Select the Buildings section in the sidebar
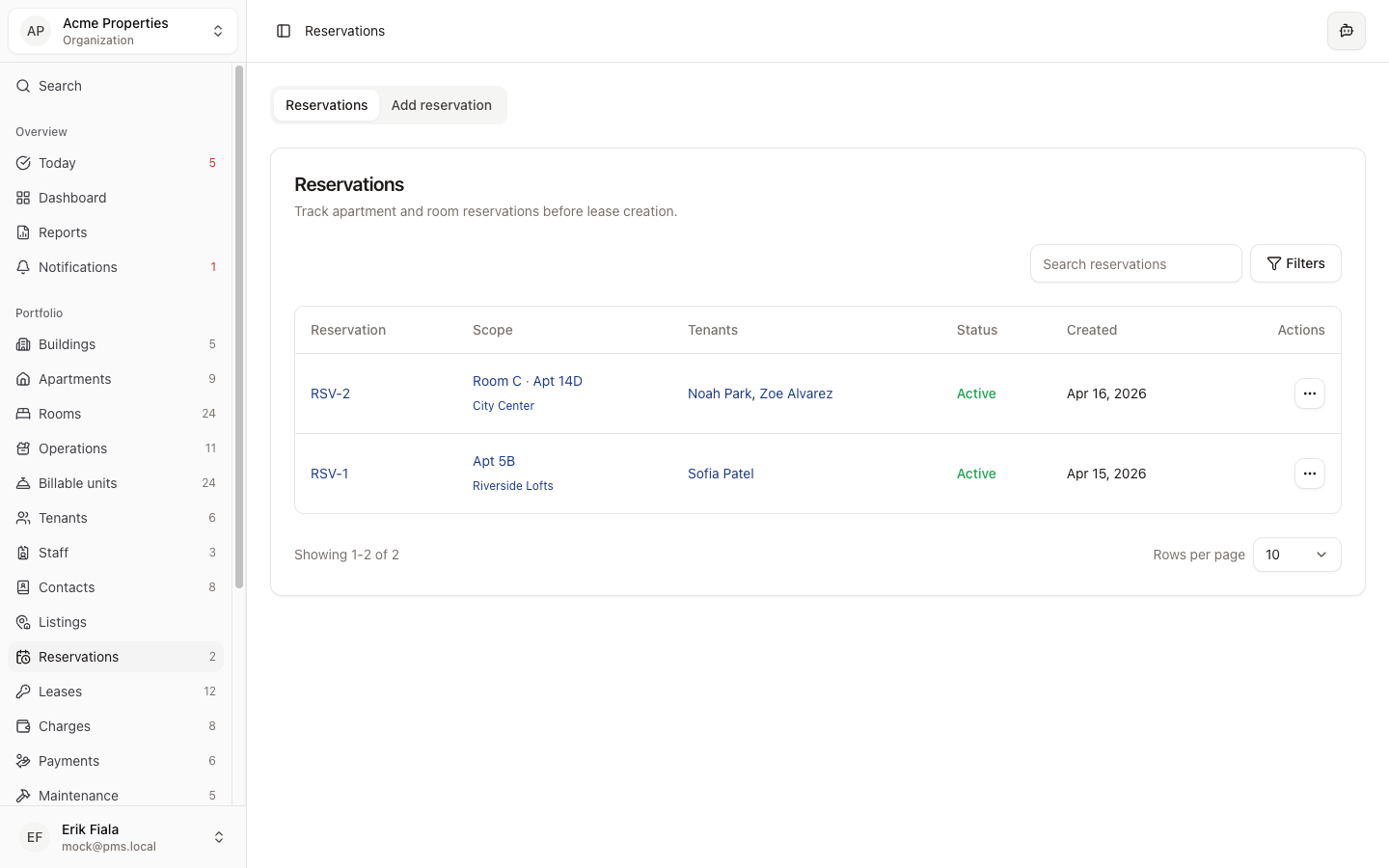Viewport: 1389px width, 868px height. pos(67,343)
